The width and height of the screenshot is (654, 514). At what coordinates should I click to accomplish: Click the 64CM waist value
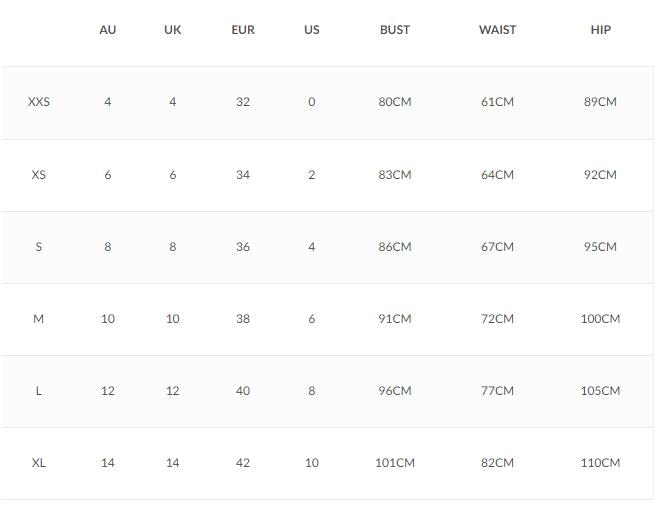pyautogui.click(x=498, y=174)
